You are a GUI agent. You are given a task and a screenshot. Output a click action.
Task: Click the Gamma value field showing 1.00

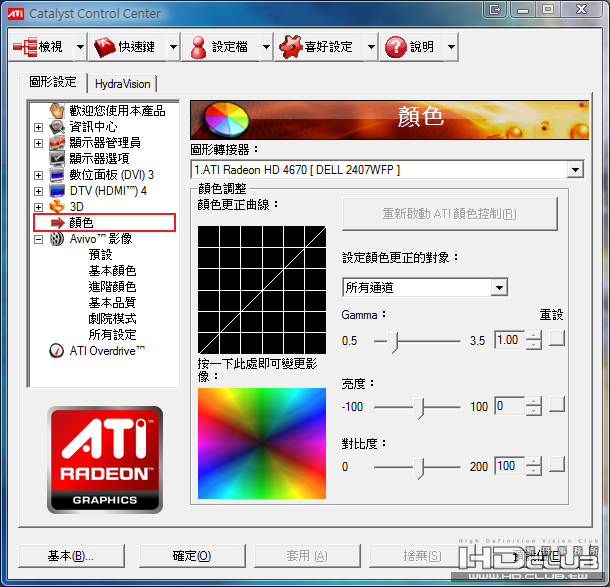coord(509,340)
